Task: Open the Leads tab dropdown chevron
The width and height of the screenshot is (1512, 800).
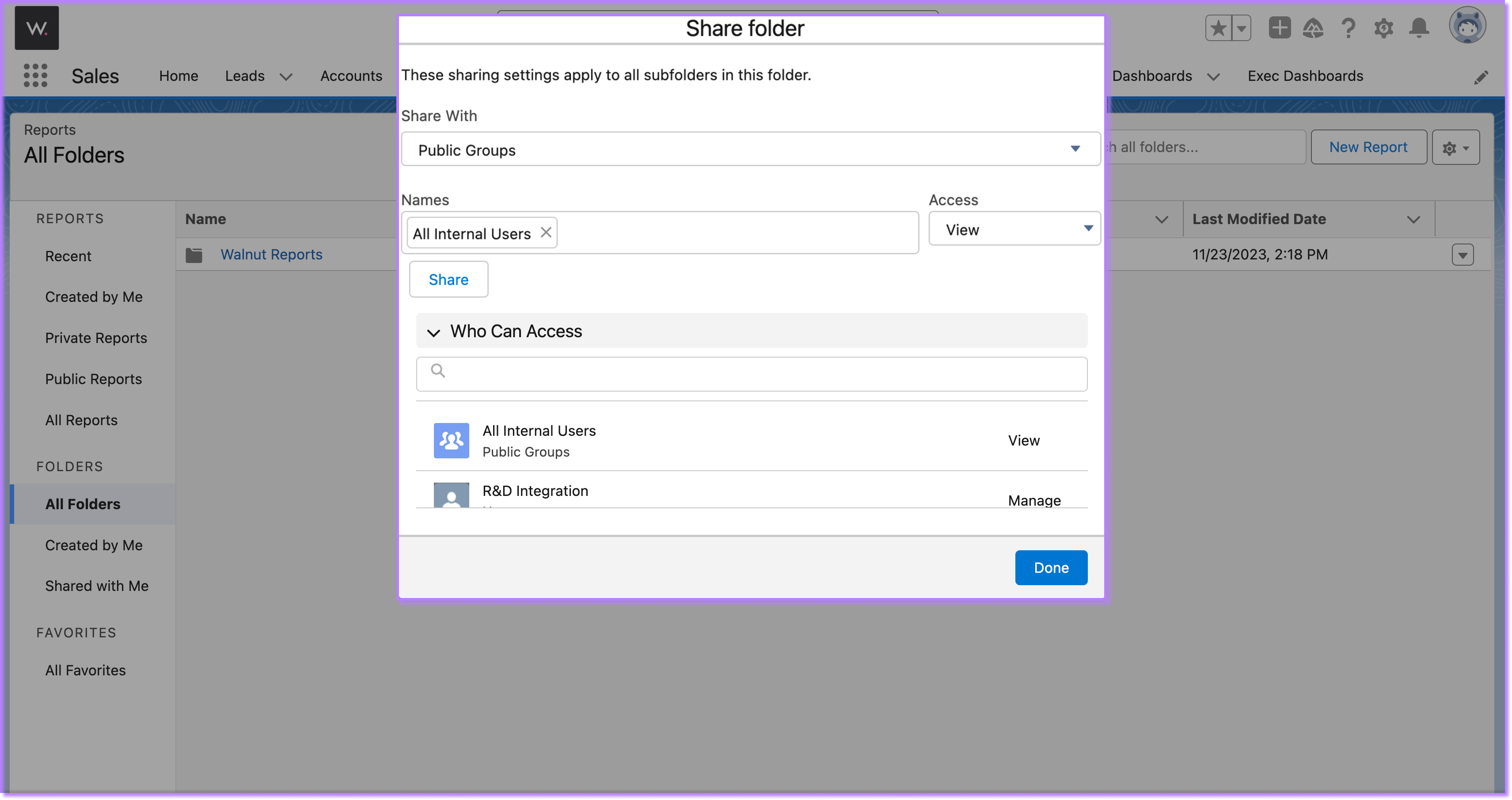Action: [x=286, y=77]
